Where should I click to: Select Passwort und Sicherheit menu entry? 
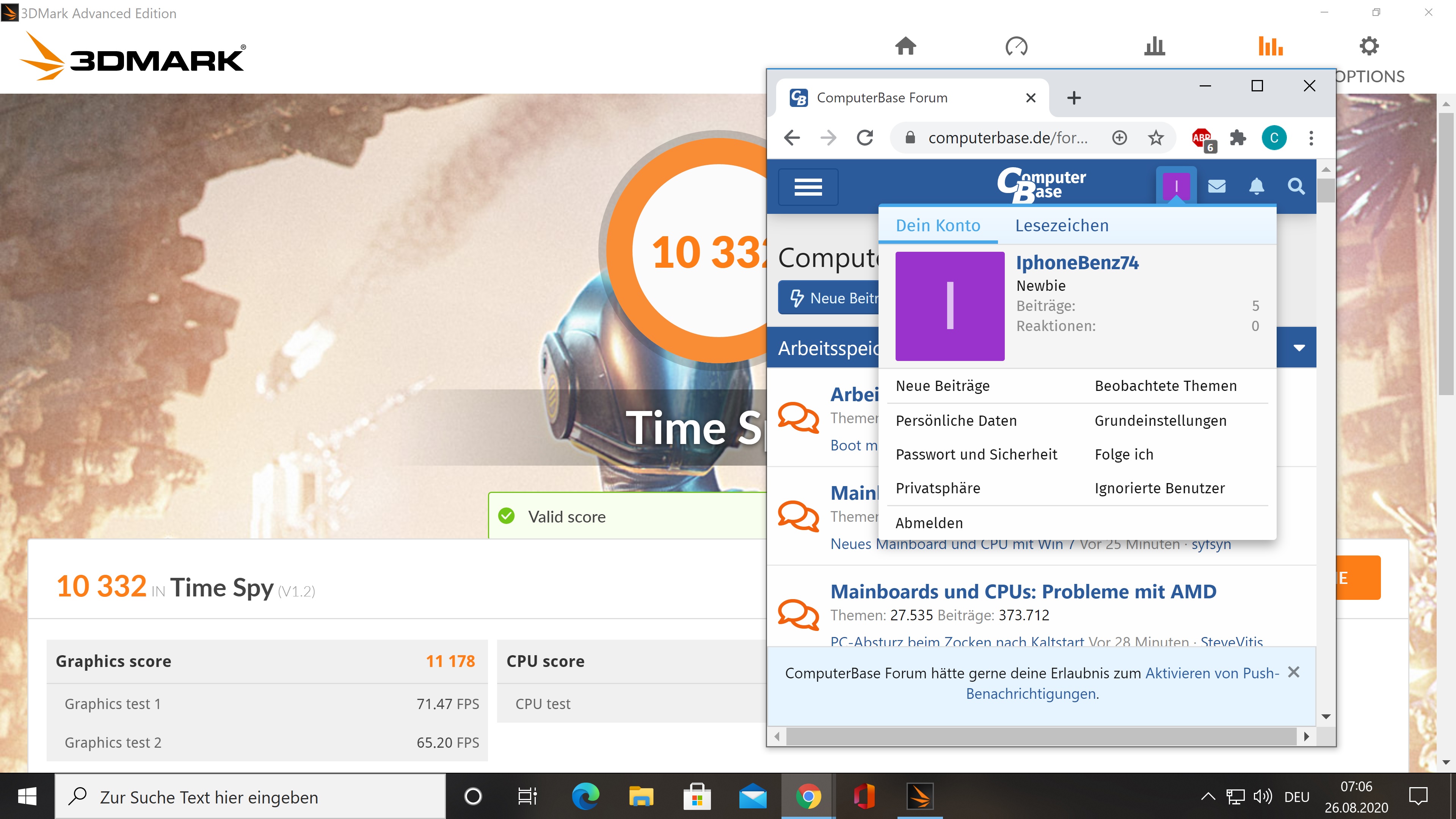(976, 455)
